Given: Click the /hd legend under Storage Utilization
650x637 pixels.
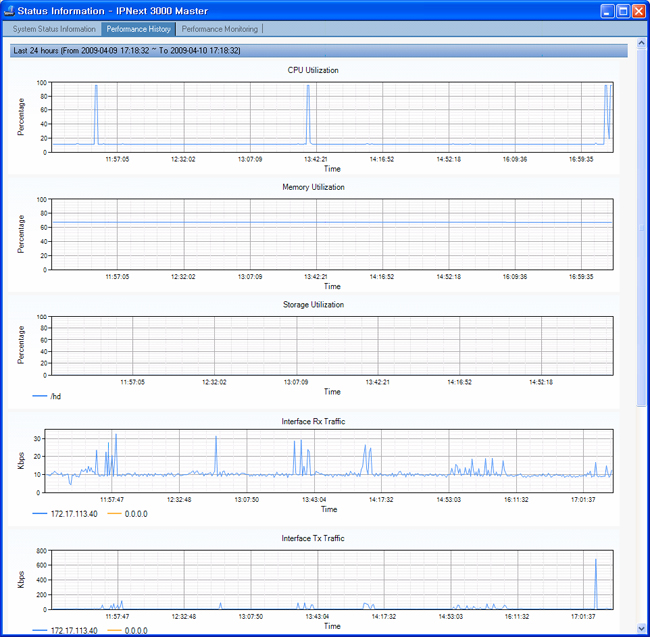Looking at the screenshot, I should click(56, 396).
